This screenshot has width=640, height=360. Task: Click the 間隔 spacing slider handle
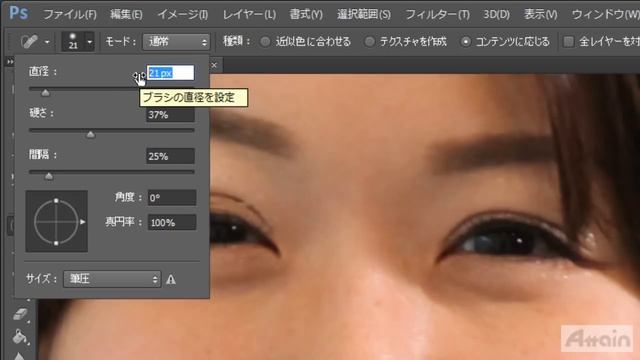coord(49,176)
